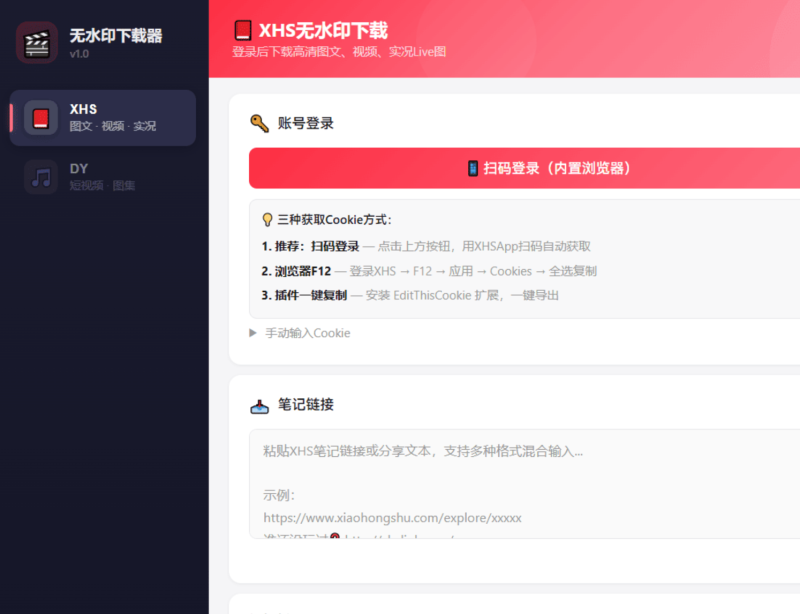This screenshot has width=800, height=614.
Task: Click the 2. 浏览器F12 instruction line
Action: pos(429,271)
